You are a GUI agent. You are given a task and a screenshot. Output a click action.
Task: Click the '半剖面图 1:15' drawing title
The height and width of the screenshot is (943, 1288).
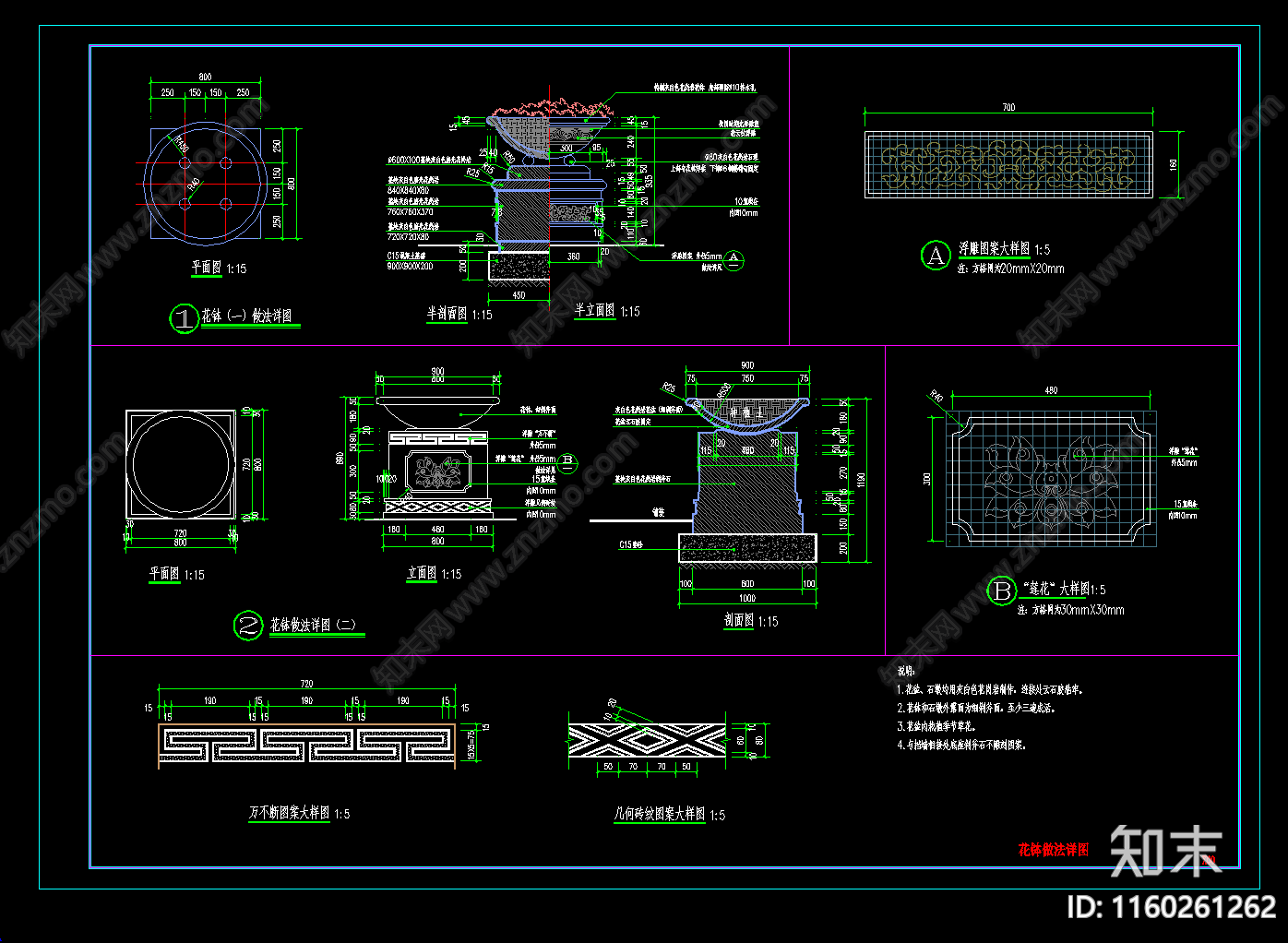459,315
